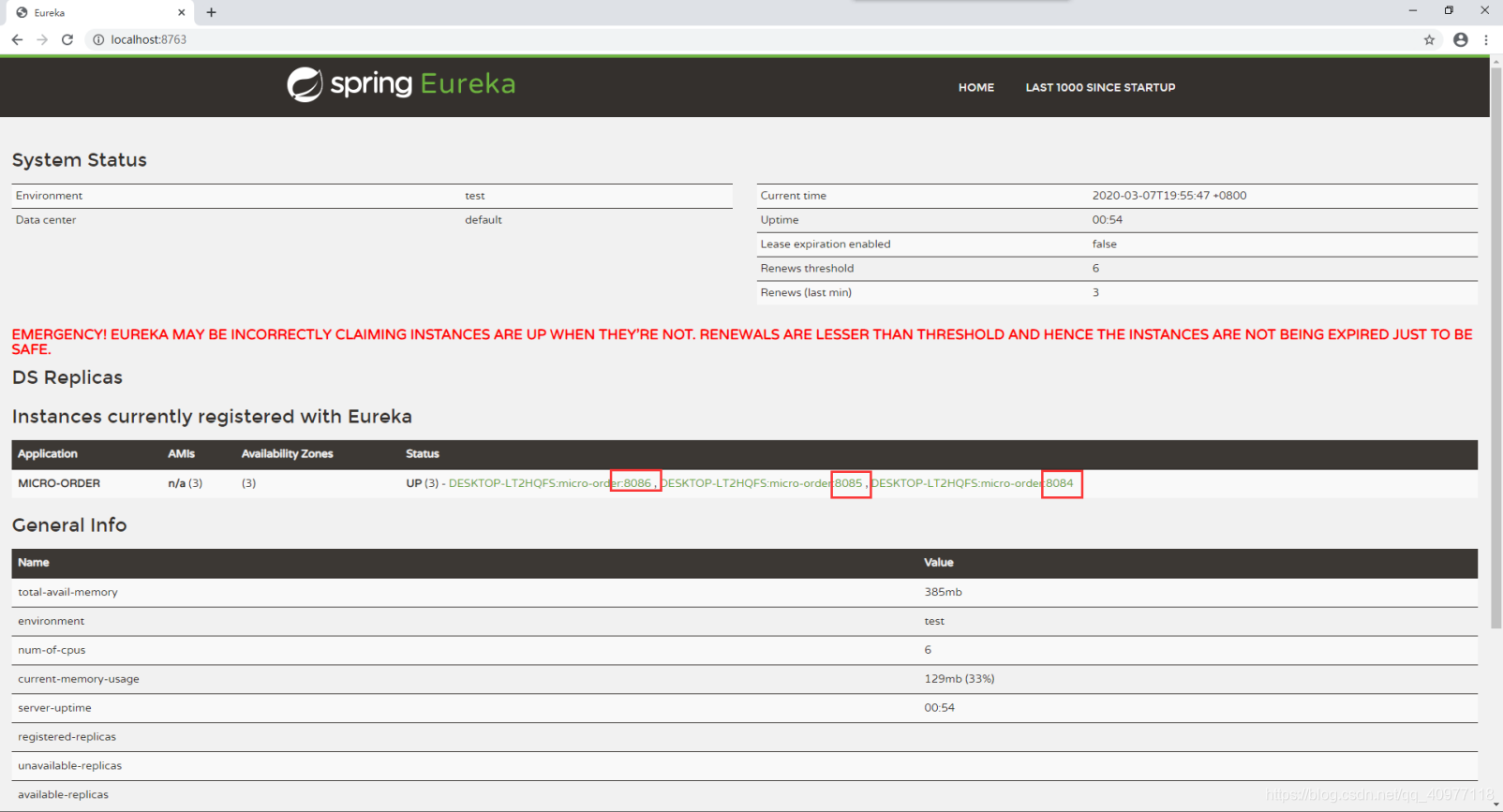Click the 'Renews threshold' label
This screenshot has height=812, width=1503.
tap(807, 269)
